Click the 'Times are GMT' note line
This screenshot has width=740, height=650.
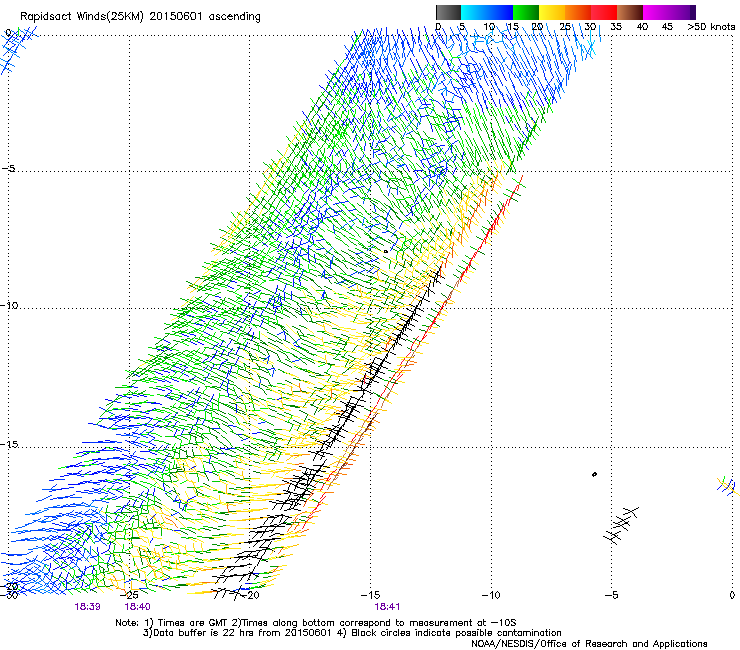[x=316, y=623]
